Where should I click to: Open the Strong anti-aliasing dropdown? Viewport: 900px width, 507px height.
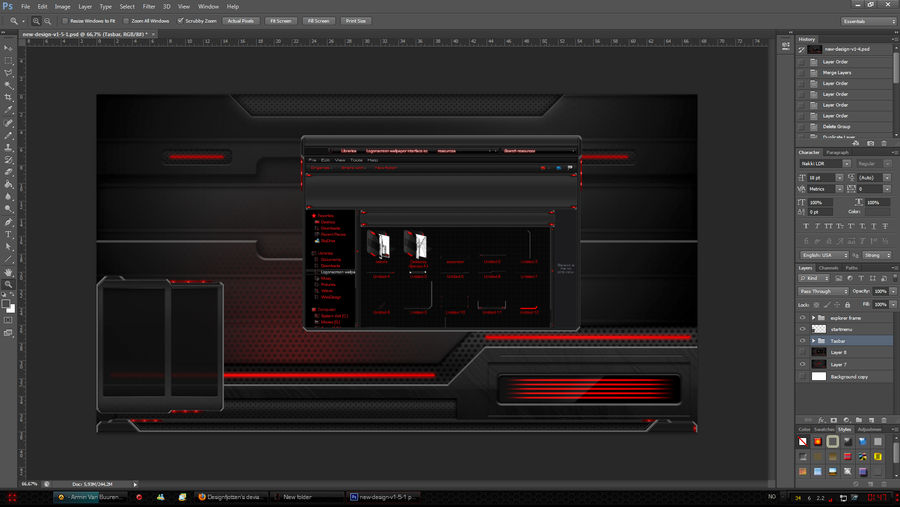point(877,255)
